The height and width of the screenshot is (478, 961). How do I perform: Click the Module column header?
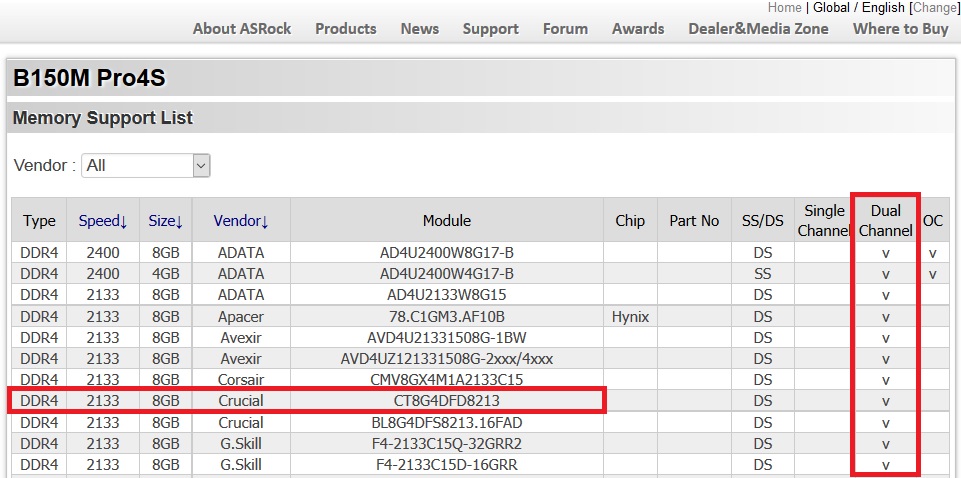pos(447,221)
